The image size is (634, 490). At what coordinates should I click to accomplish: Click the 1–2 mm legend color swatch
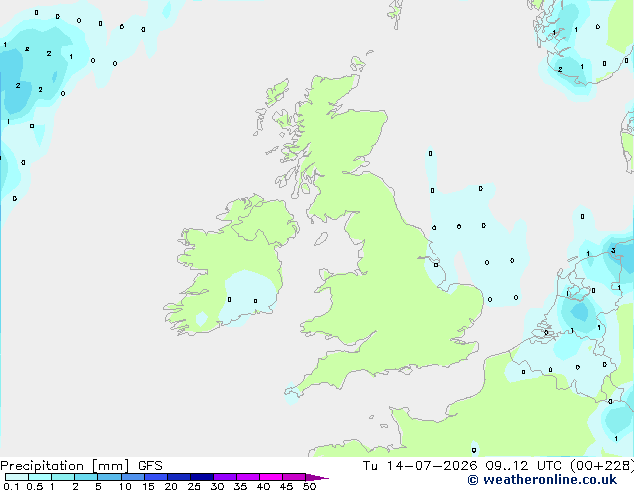63,477
